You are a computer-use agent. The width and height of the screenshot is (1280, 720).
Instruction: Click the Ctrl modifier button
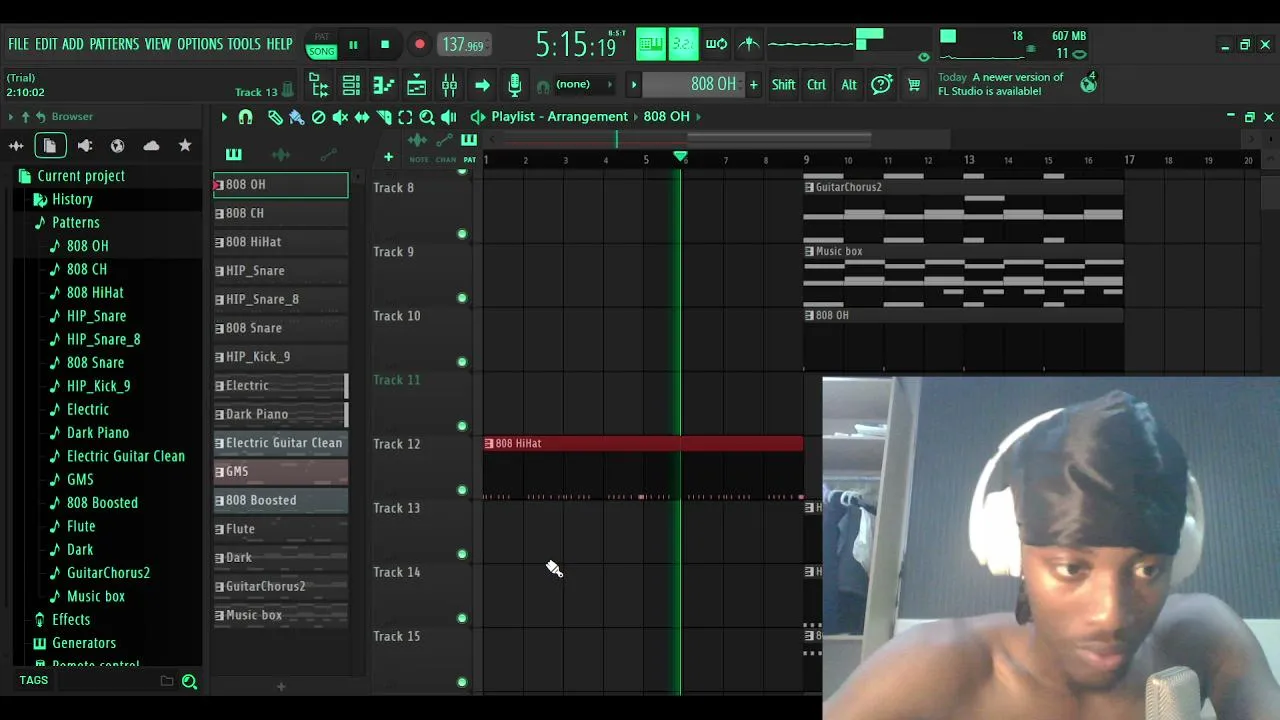816,85
